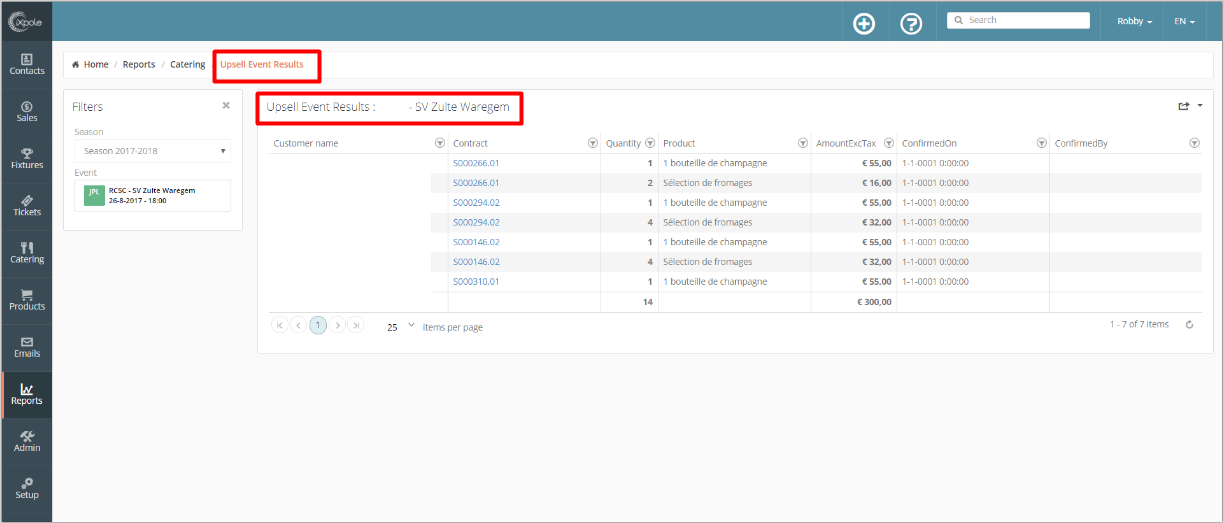This screenshot has height=523, width=1224.
Task: Select the RCSC - SV Zulte Waregem event
Action: pyautogui.click(x=152, y=195)
